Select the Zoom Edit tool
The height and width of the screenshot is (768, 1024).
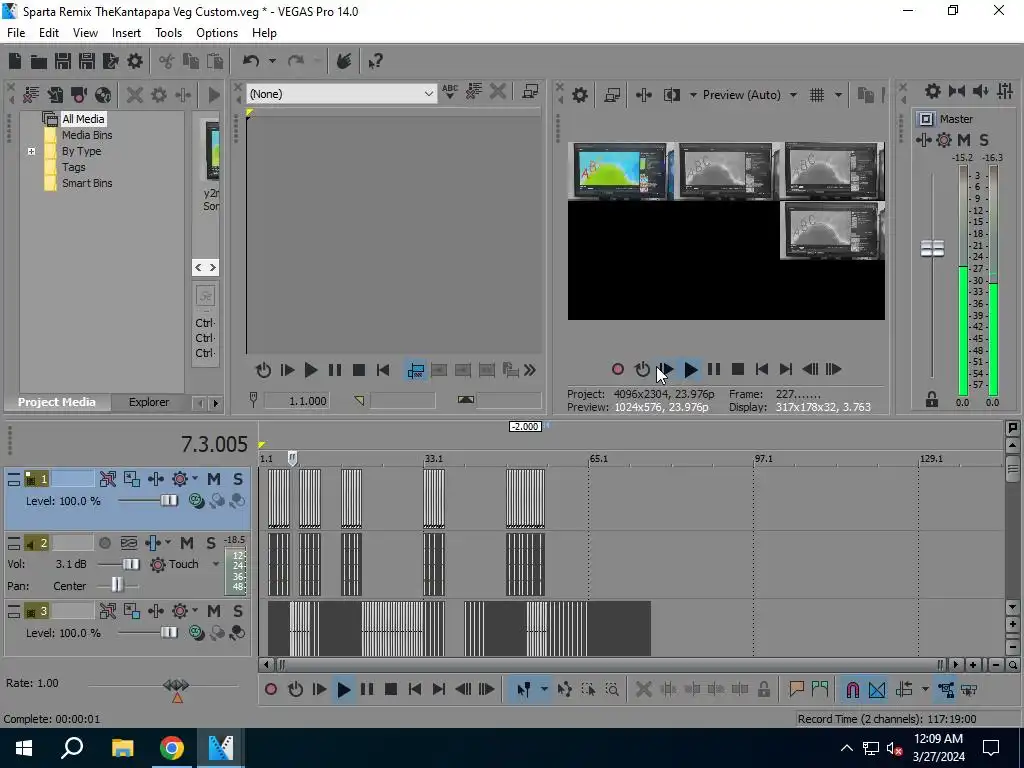click(x=612, y=689)
